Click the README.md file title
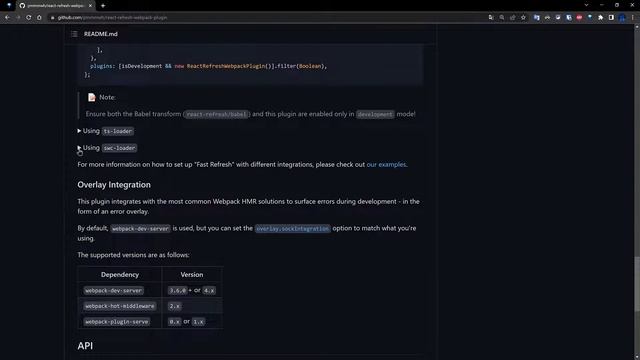Viewport: 640px width, 360px height. pos(101,34)
